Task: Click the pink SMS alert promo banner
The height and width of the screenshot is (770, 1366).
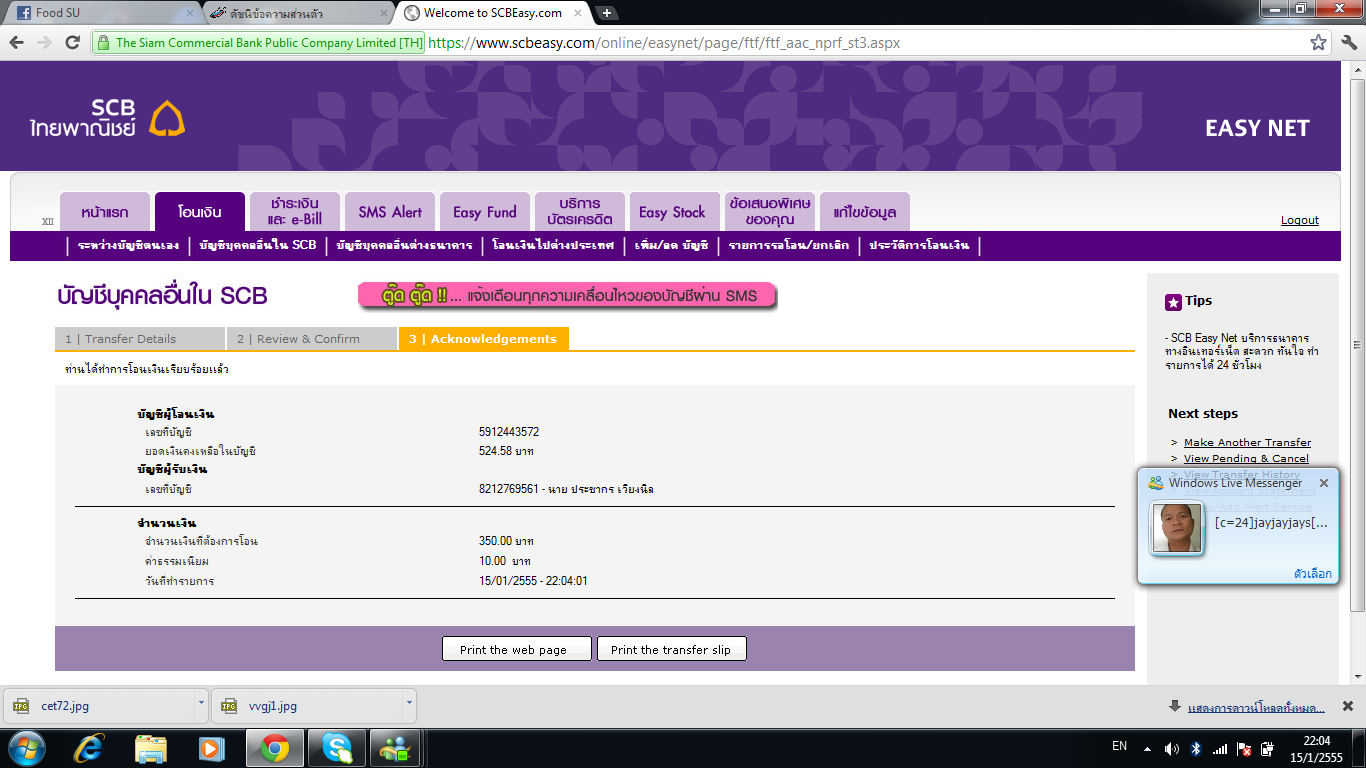Action: click(x=568, y=296)
